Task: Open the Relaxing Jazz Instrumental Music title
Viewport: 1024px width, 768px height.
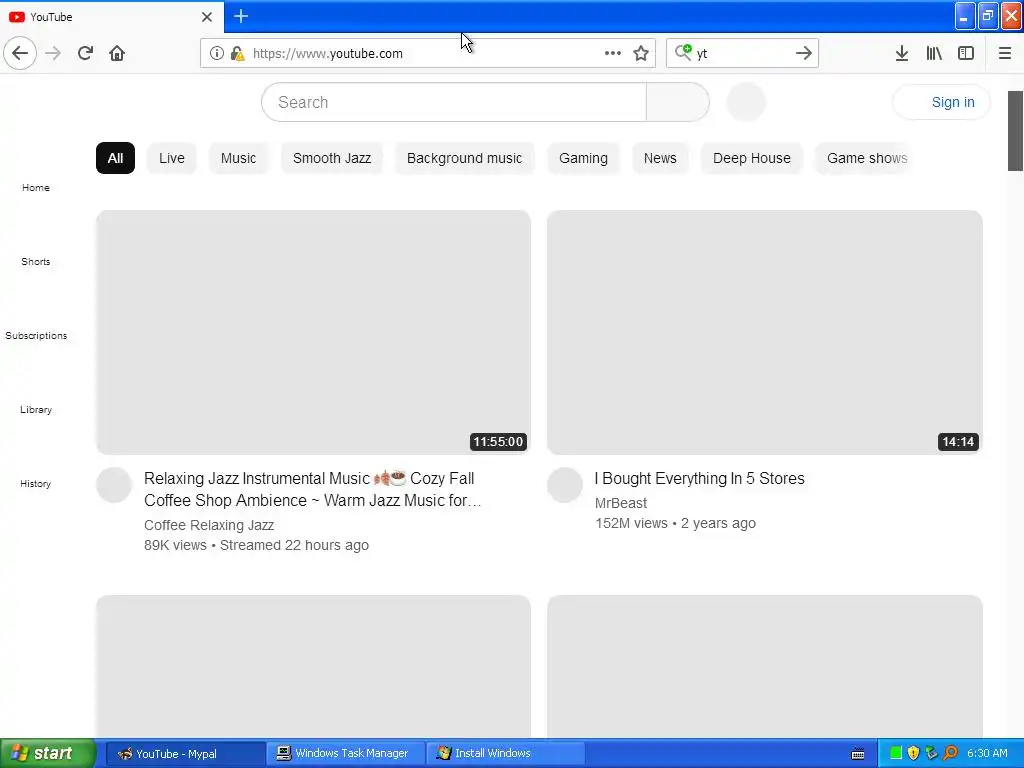Action: (313, 489)
